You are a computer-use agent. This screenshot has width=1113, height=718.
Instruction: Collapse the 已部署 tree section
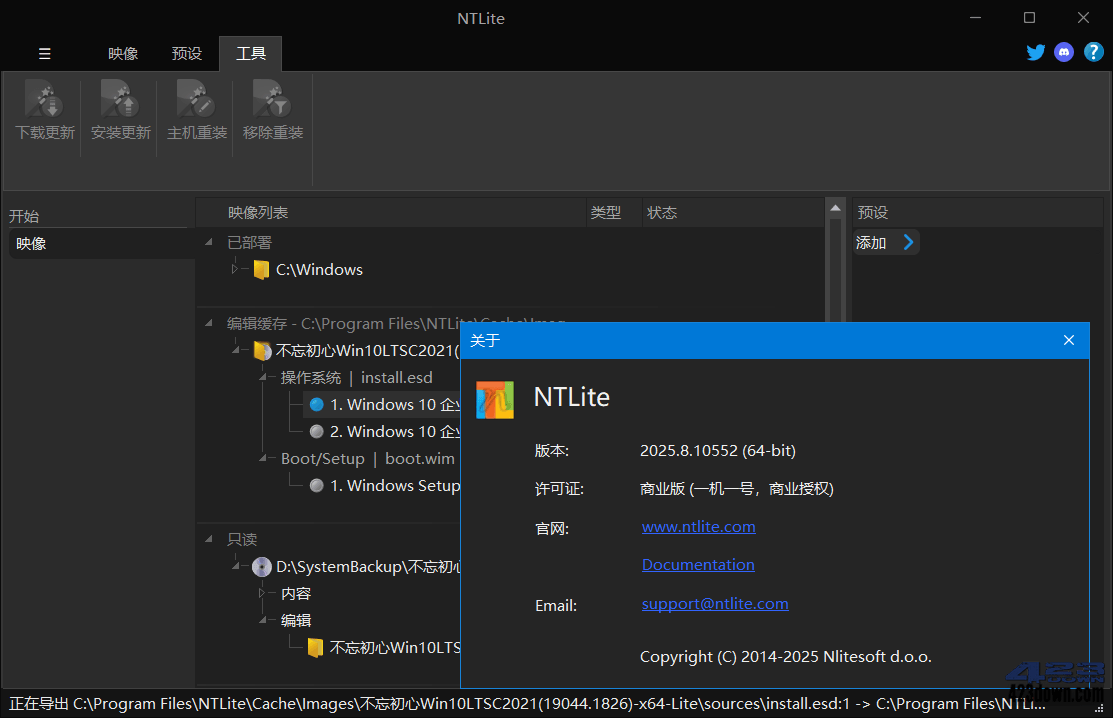(208, 241)
